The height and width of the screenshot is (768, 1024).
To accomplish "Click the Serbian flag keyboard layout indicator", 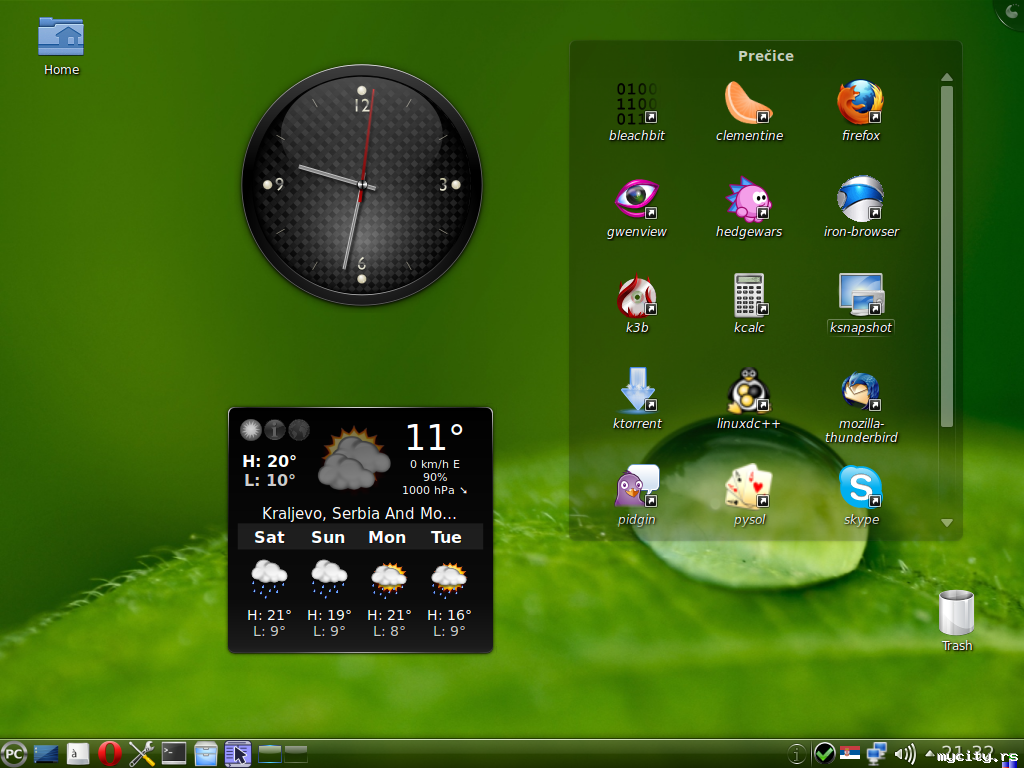I will (850, 754).
